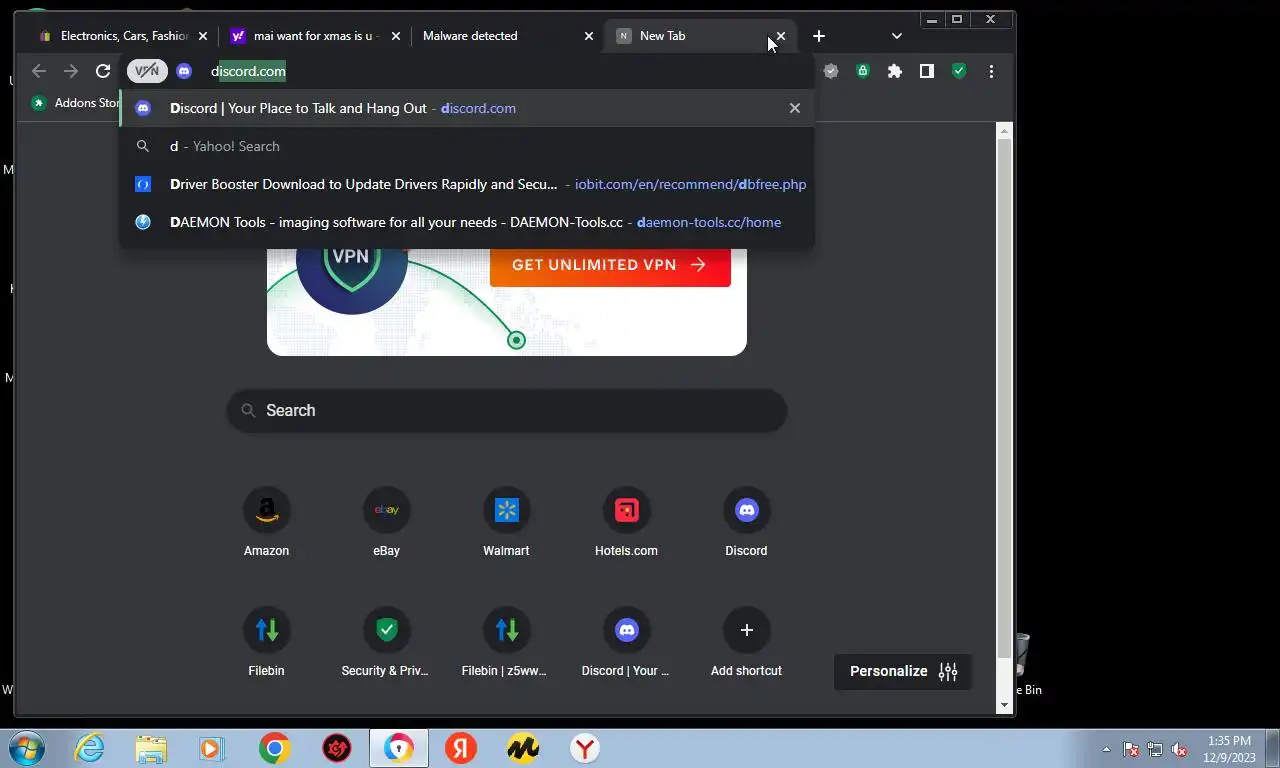Open the Hotels.com shortcut
Image resolution: width=1280 pixels, height=768 pixels.
click(626, 523)
